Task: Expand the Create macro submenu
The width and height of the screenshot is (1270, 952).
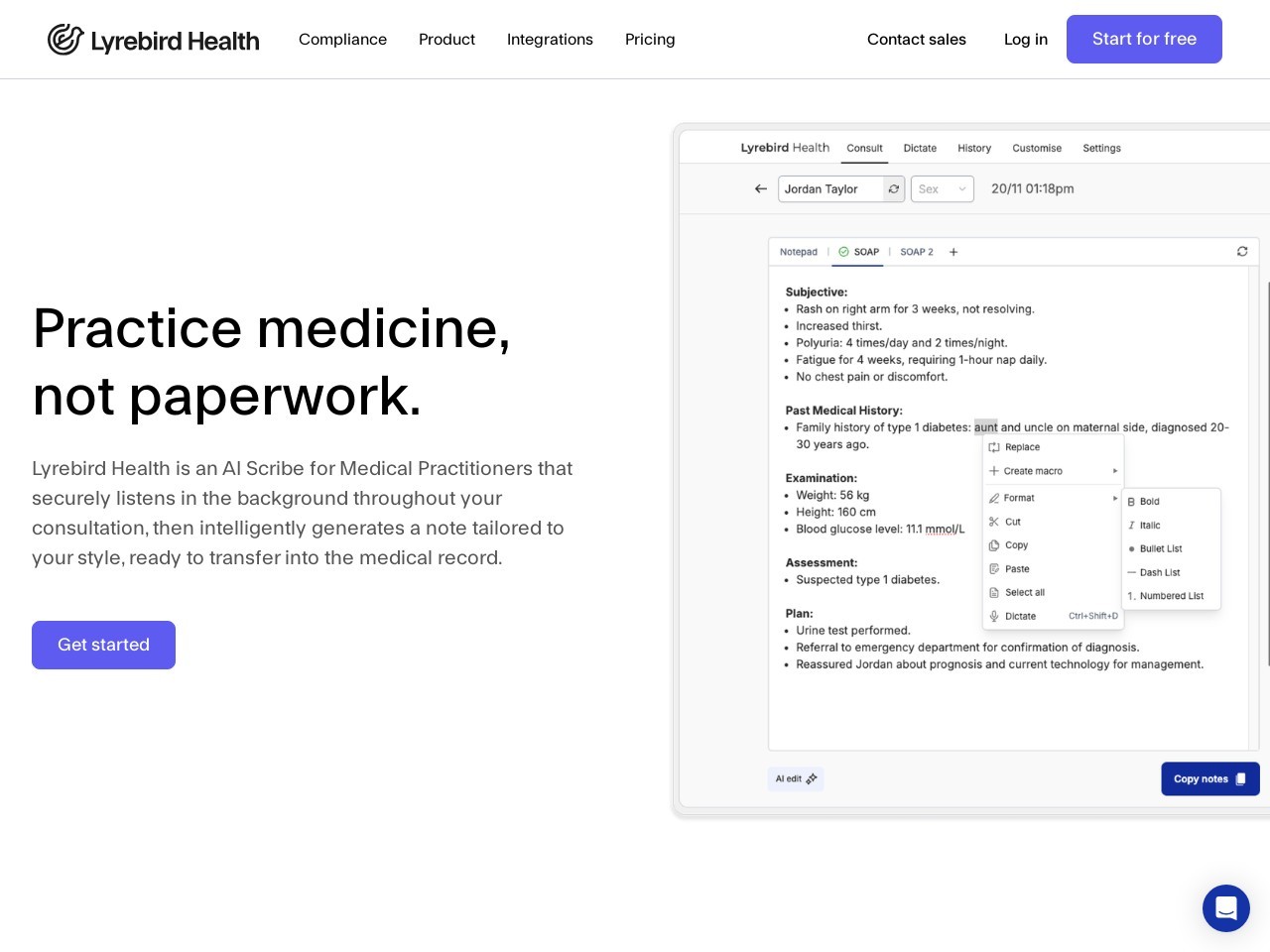Action: click(1053, 471)
